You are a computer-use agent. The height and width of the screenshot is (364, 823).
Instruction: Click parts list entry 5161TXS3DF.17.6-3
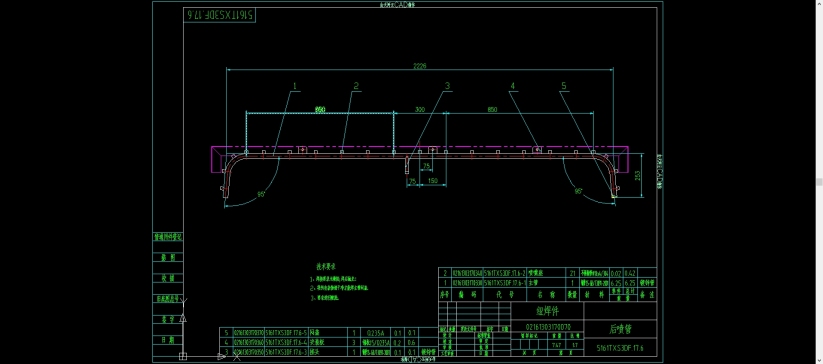pos(286,351)
